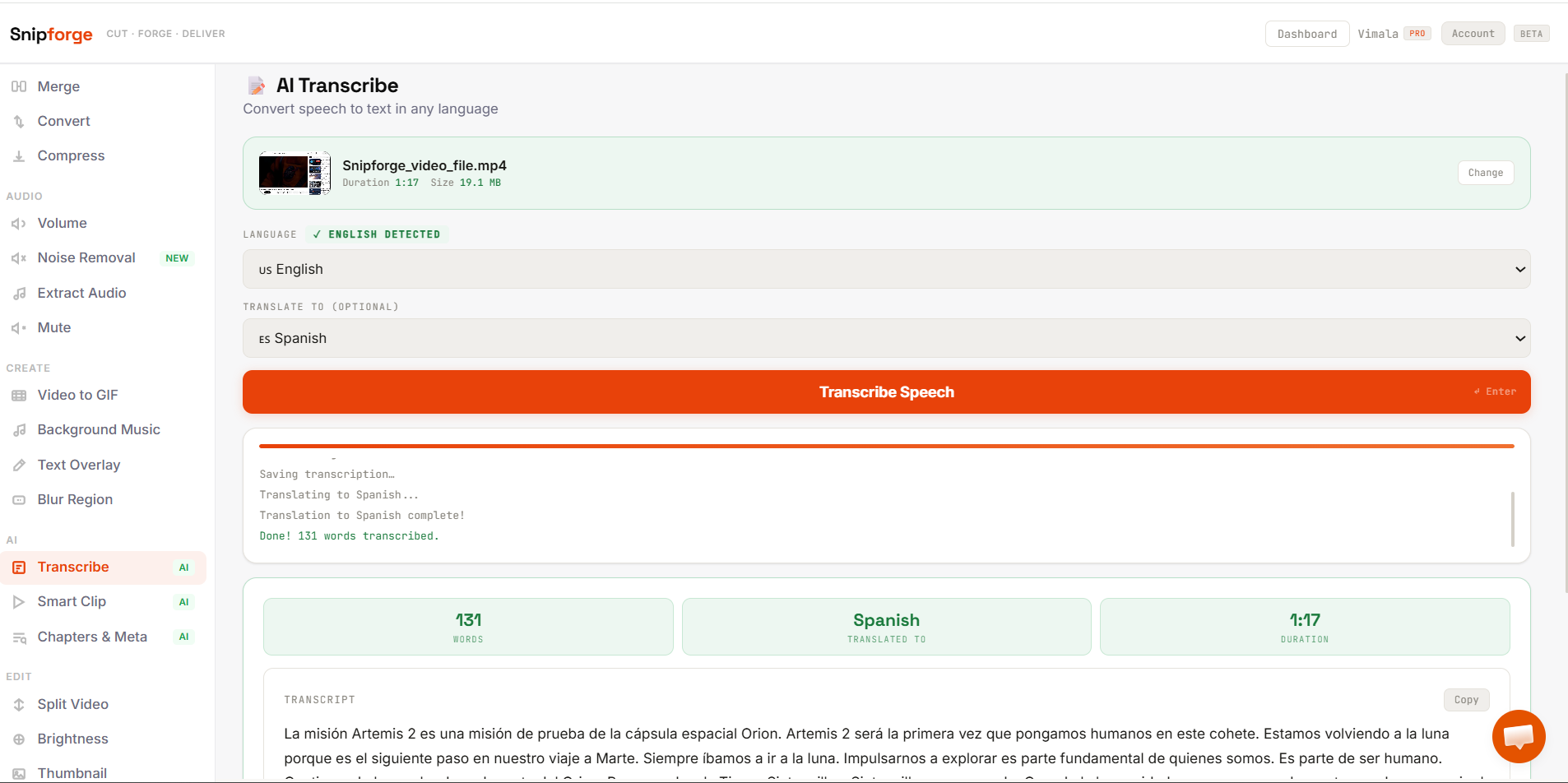The image size is (1568, 783).
Task: Click the Video to GIF icon
Action: pos(19,395)
